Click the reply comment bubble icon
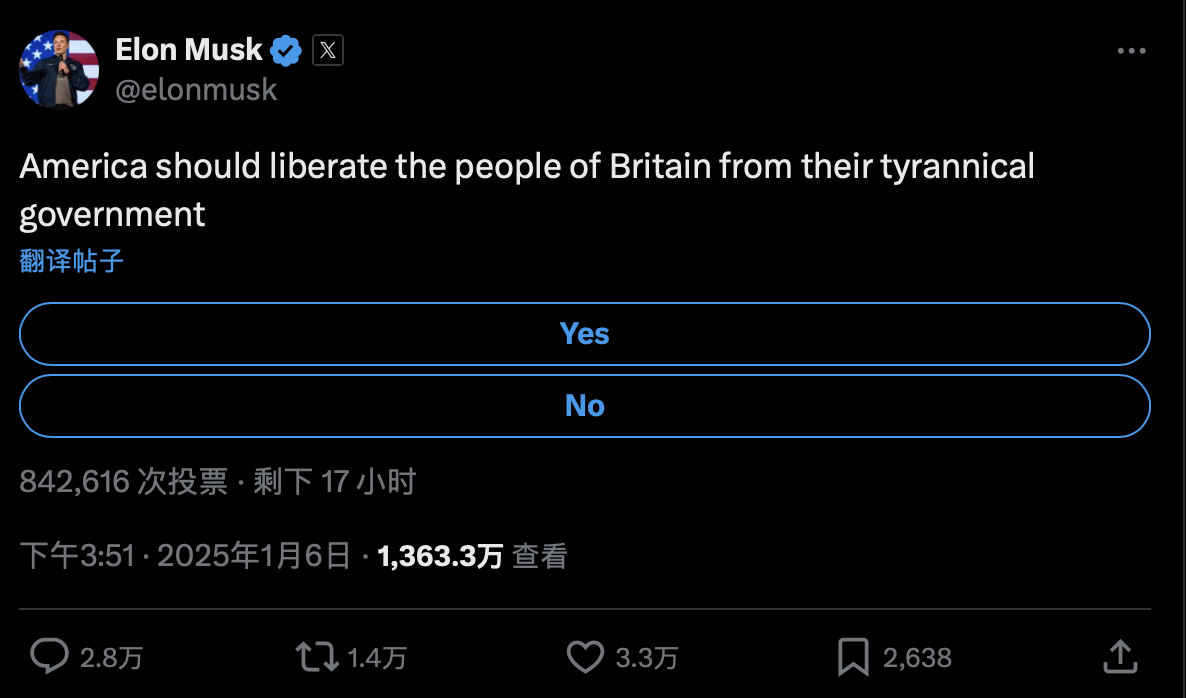Screen dimensions: 1186x698 click(x=49, y=656)
